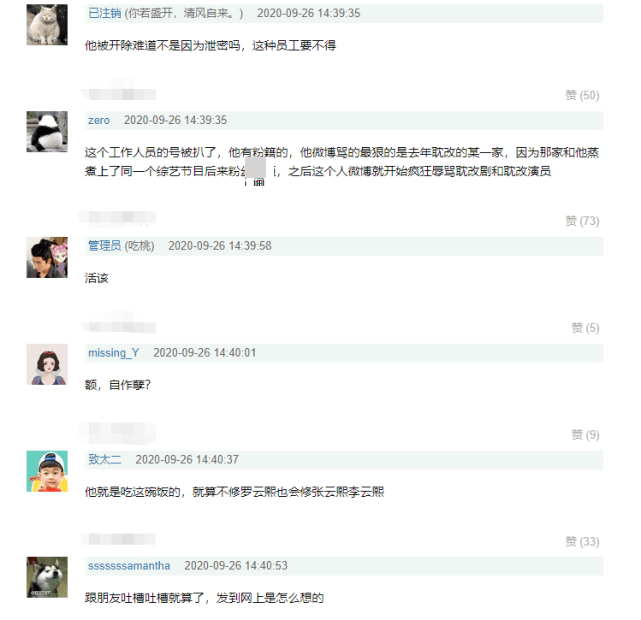
Task: Open the husky dog avatar
Action: [46, 577]
